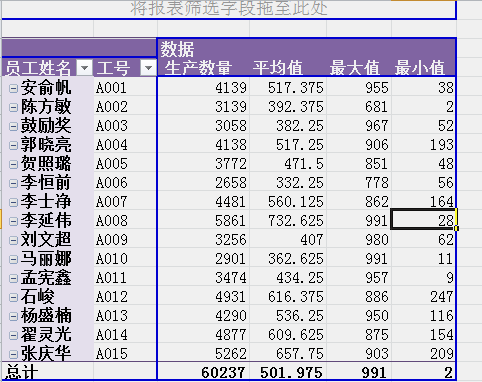The width and height of the screenshot is (482, 382).
Task: Select employee name cell 马丽娜
Action: tap(46, 259)
